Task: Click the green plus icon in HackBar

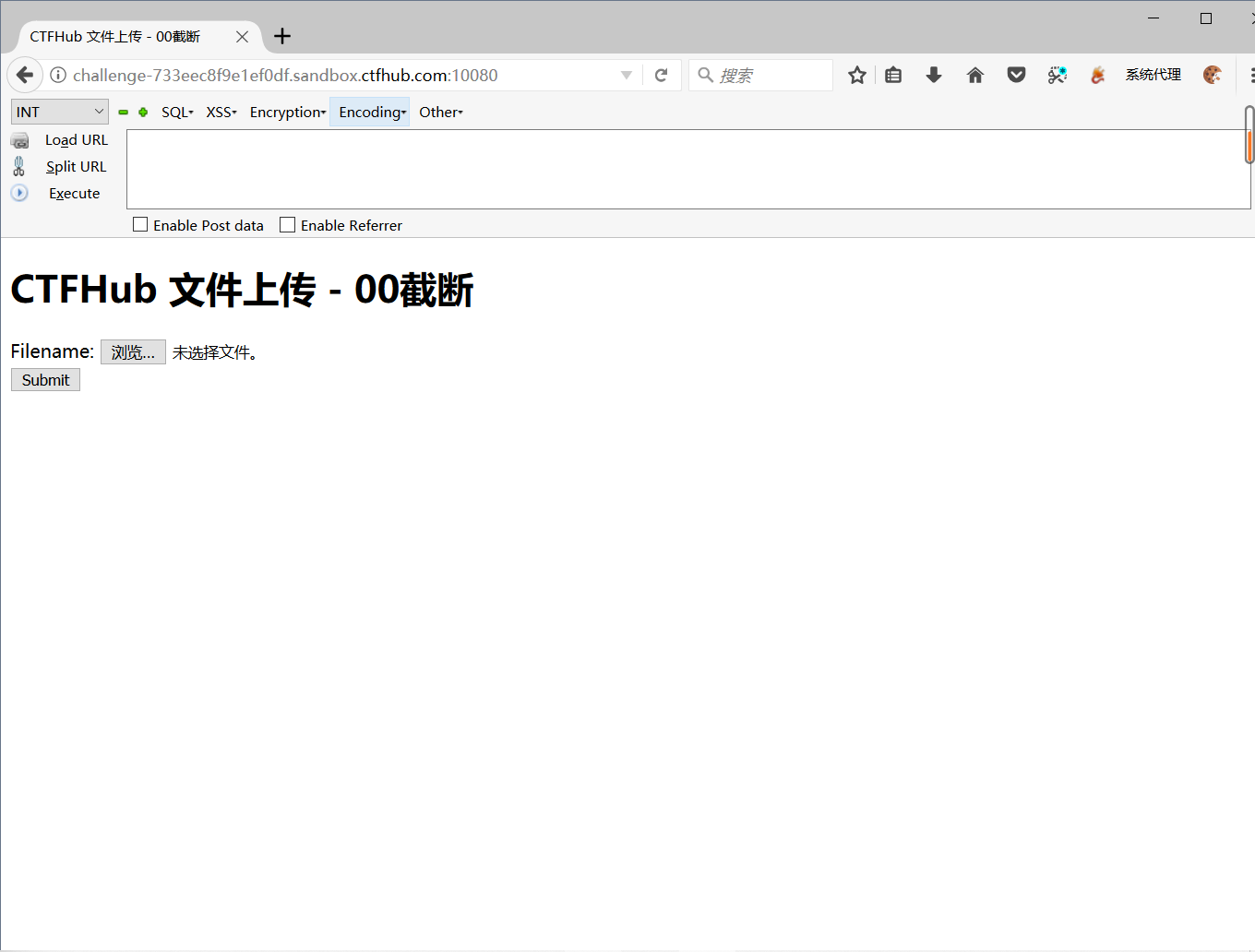Action: (x=142, y=112)
